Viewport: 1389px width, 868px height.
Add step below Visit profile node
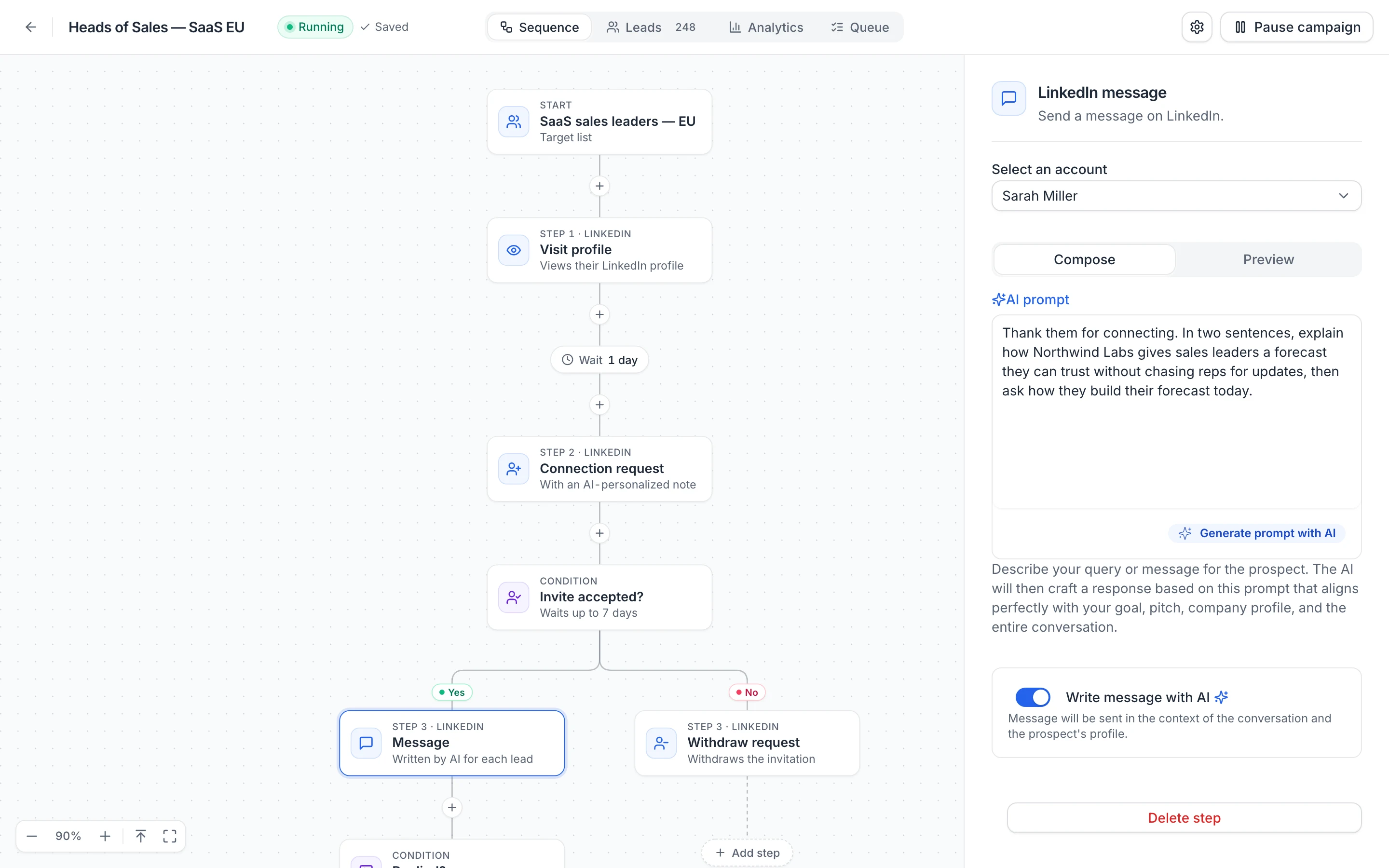(x=599, y=314)
